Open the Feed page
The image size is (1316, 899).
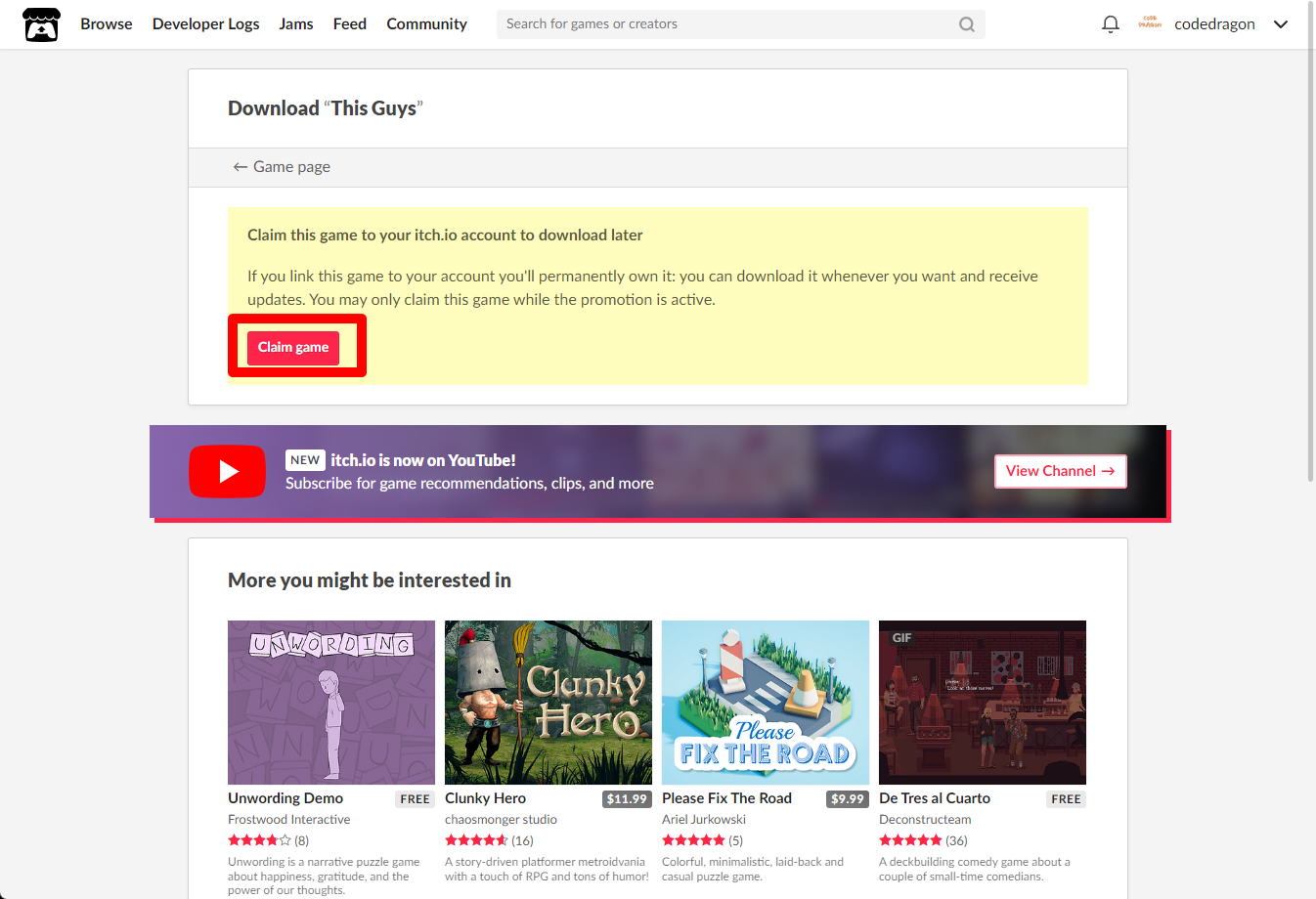click(x=350, y=24)
